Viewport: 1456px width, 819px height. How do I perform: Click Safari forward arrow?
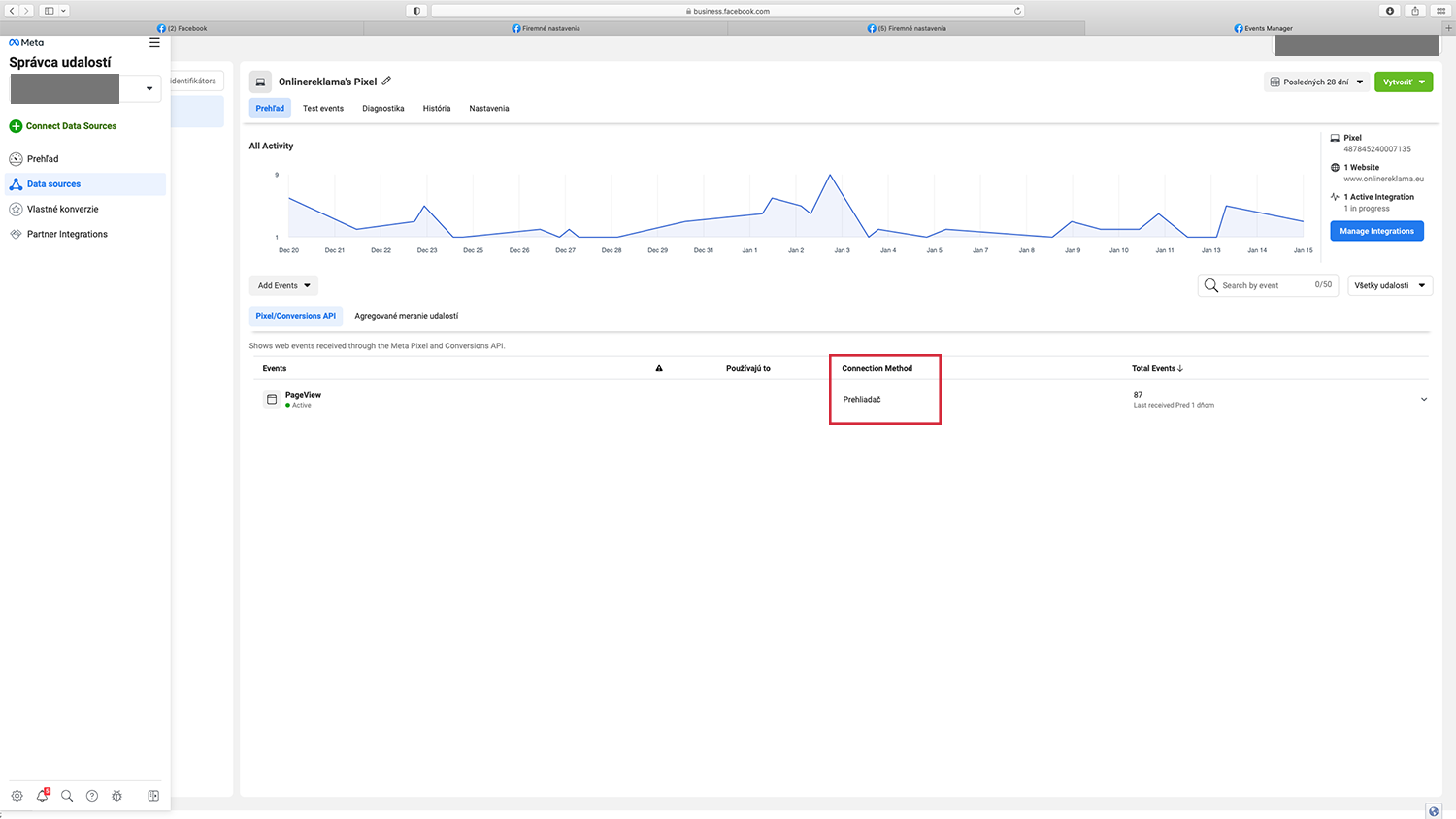[x=26, y=11]
